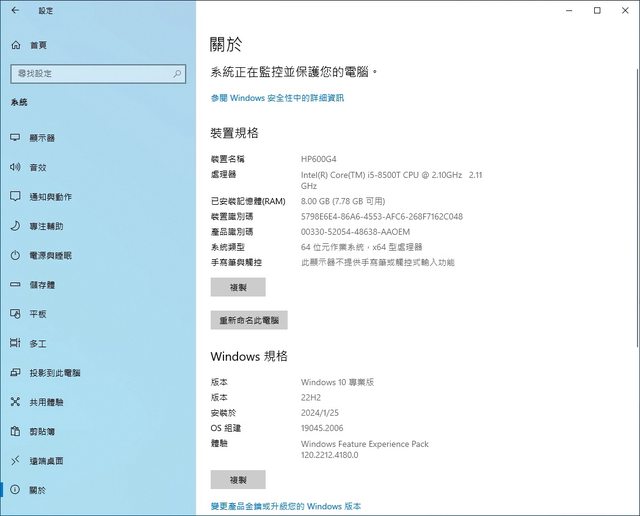Select the 通知與動作 notification icon
This screenshot has height=516, width=640.
[x=15, y=196]
